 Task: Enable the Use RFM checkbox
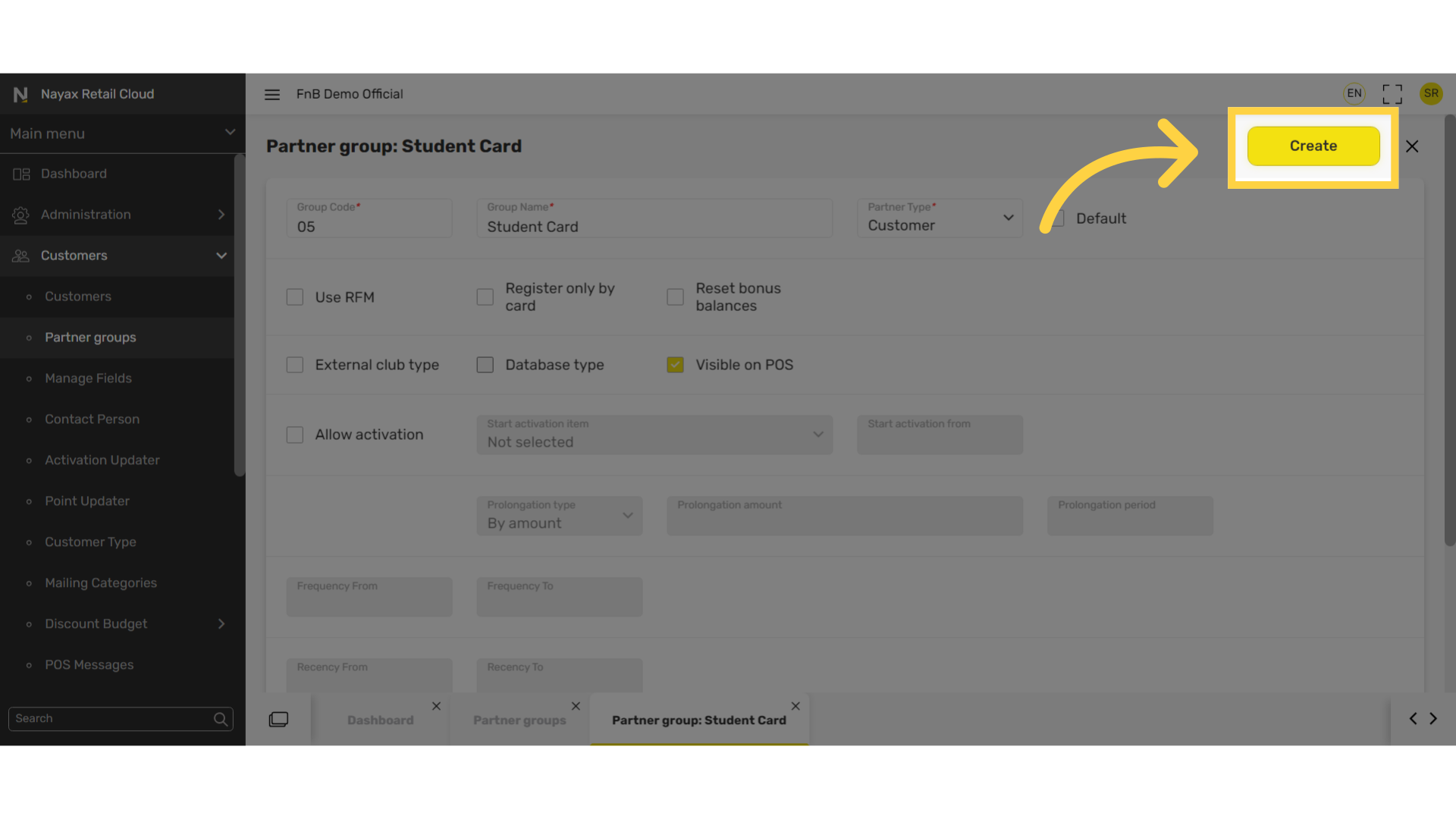[295, 297]
